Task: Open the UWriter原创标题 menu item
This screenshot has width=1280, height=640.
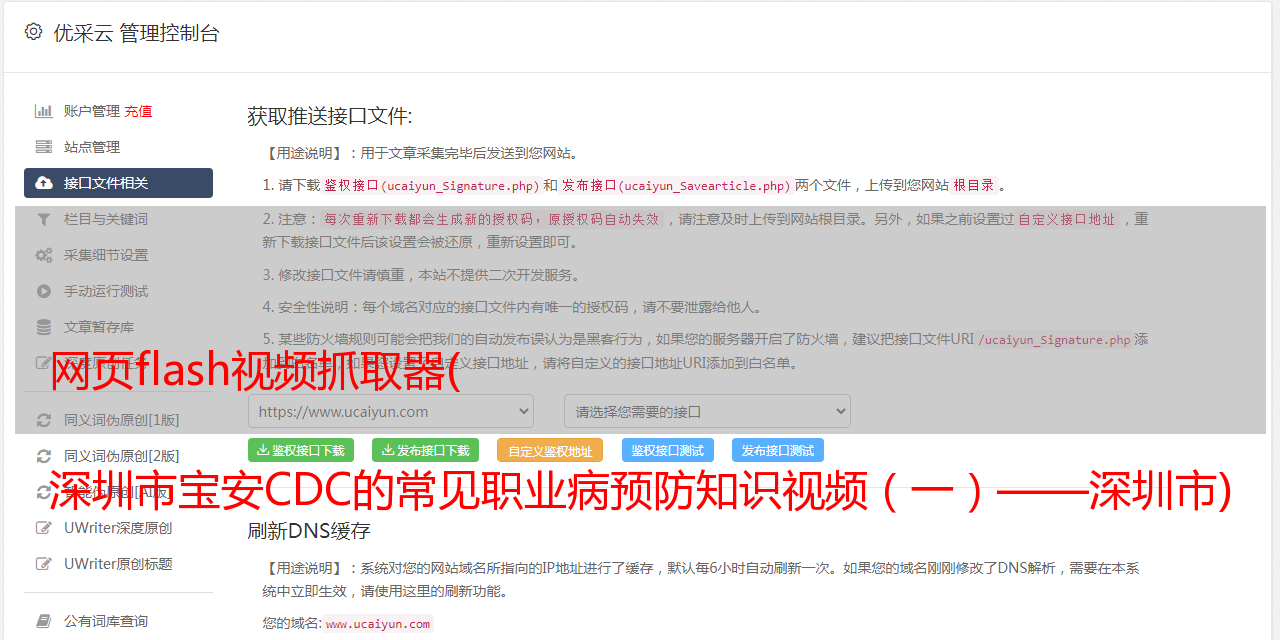Action: (118, 564)
